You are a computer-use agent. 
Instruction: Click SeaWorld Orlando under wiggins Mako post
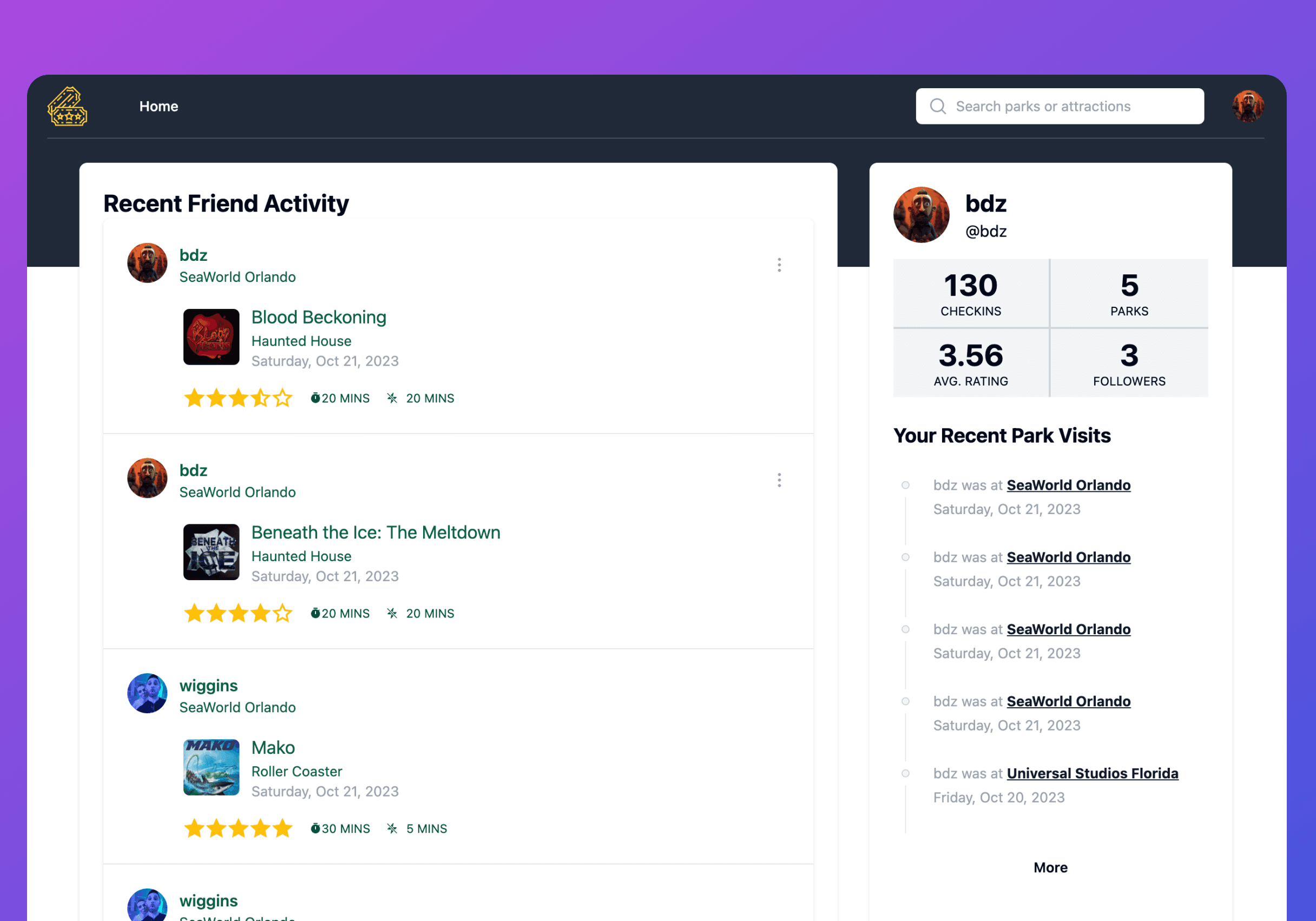(x=238, y=707)
